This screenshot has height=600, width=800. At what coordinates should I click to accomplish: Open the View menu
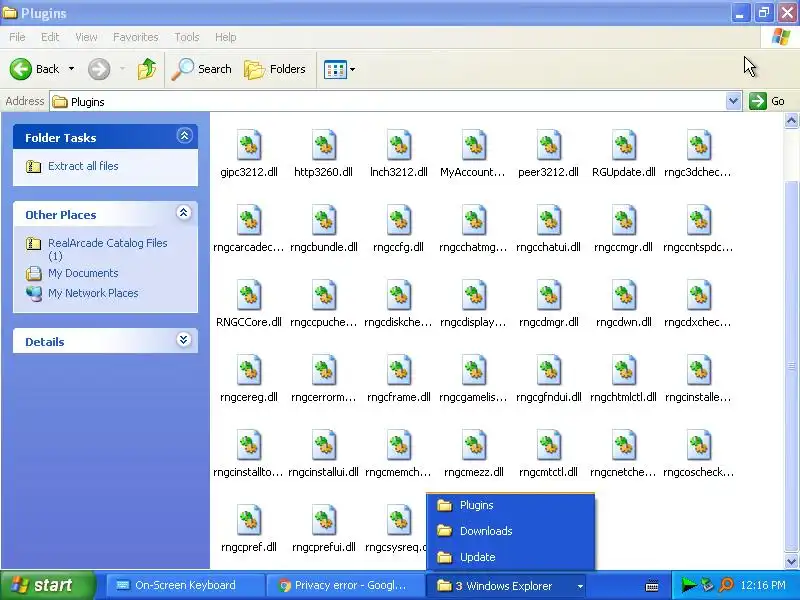[x=86, y=37]
